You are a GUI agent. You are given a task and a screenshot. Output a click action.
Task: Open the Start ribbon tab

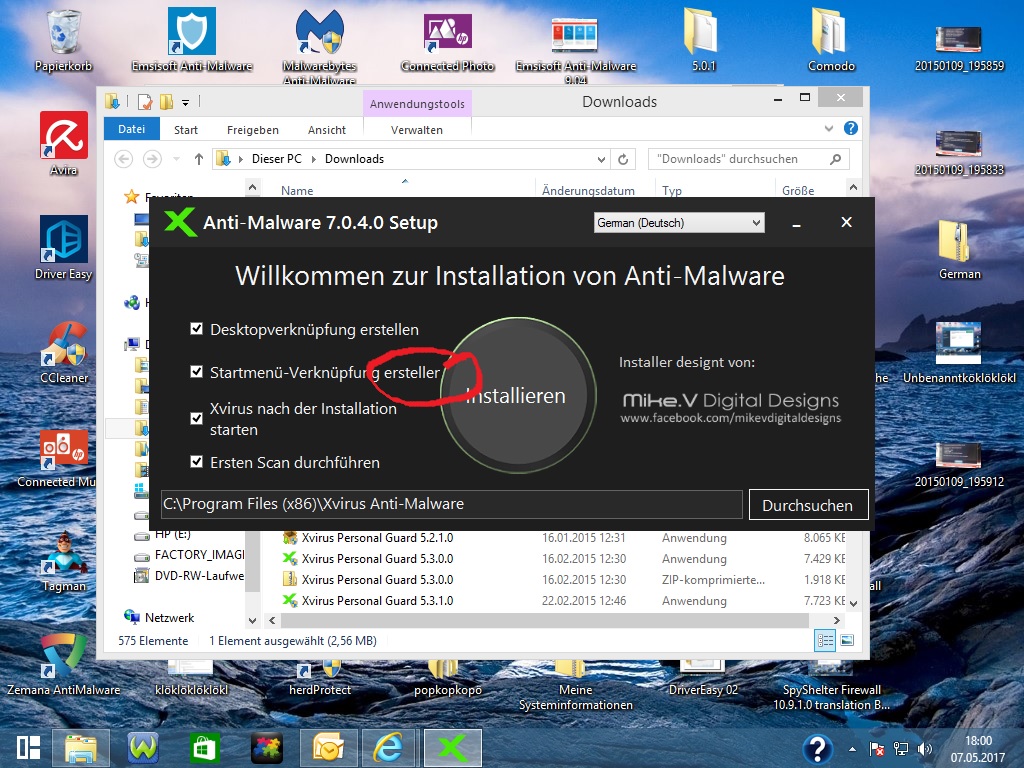[x=186, y=130]
